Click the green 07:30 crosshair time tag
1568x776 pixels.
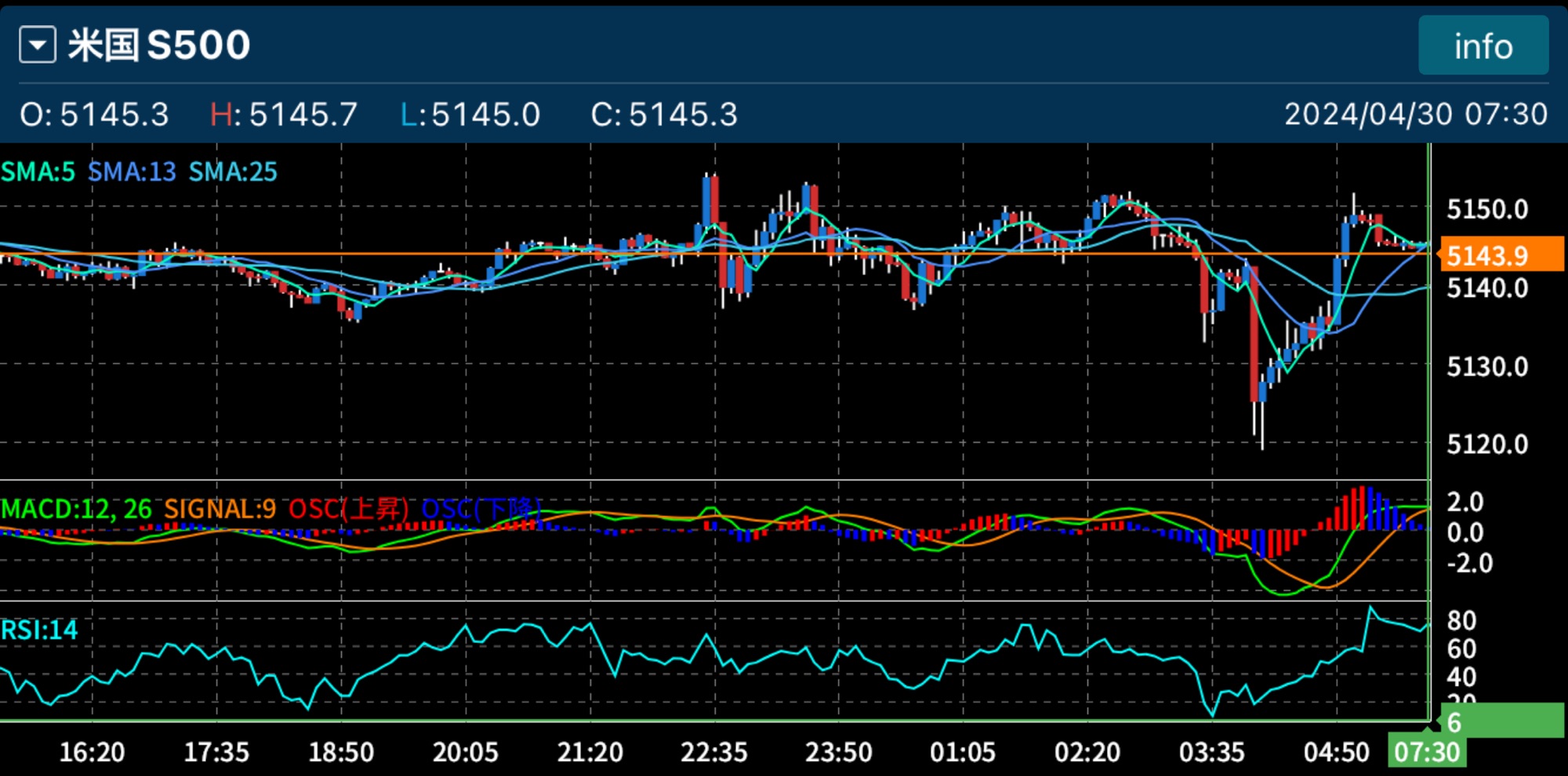click(x=1426, y=752)
